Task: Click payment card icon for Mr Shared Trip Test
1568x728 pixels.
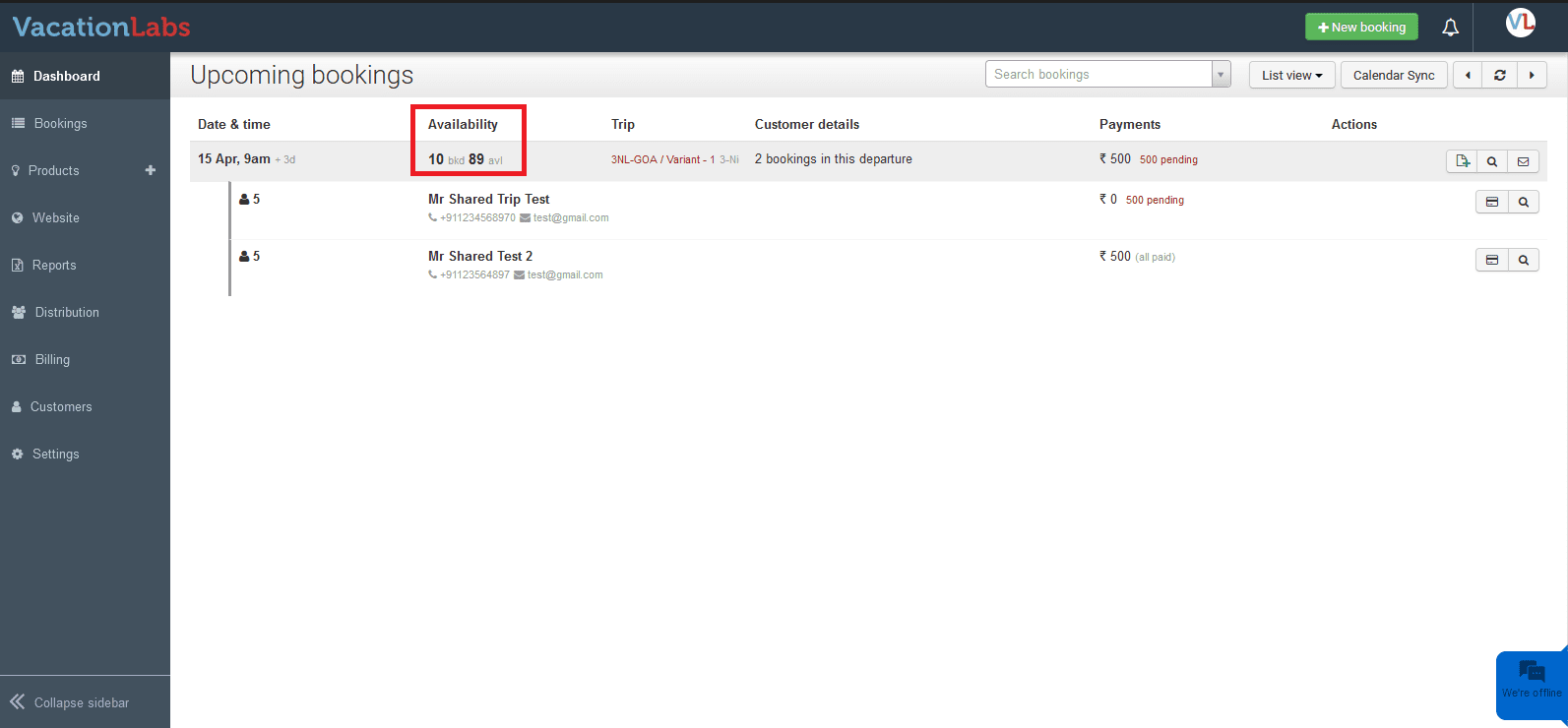Action: (1492, 202)
